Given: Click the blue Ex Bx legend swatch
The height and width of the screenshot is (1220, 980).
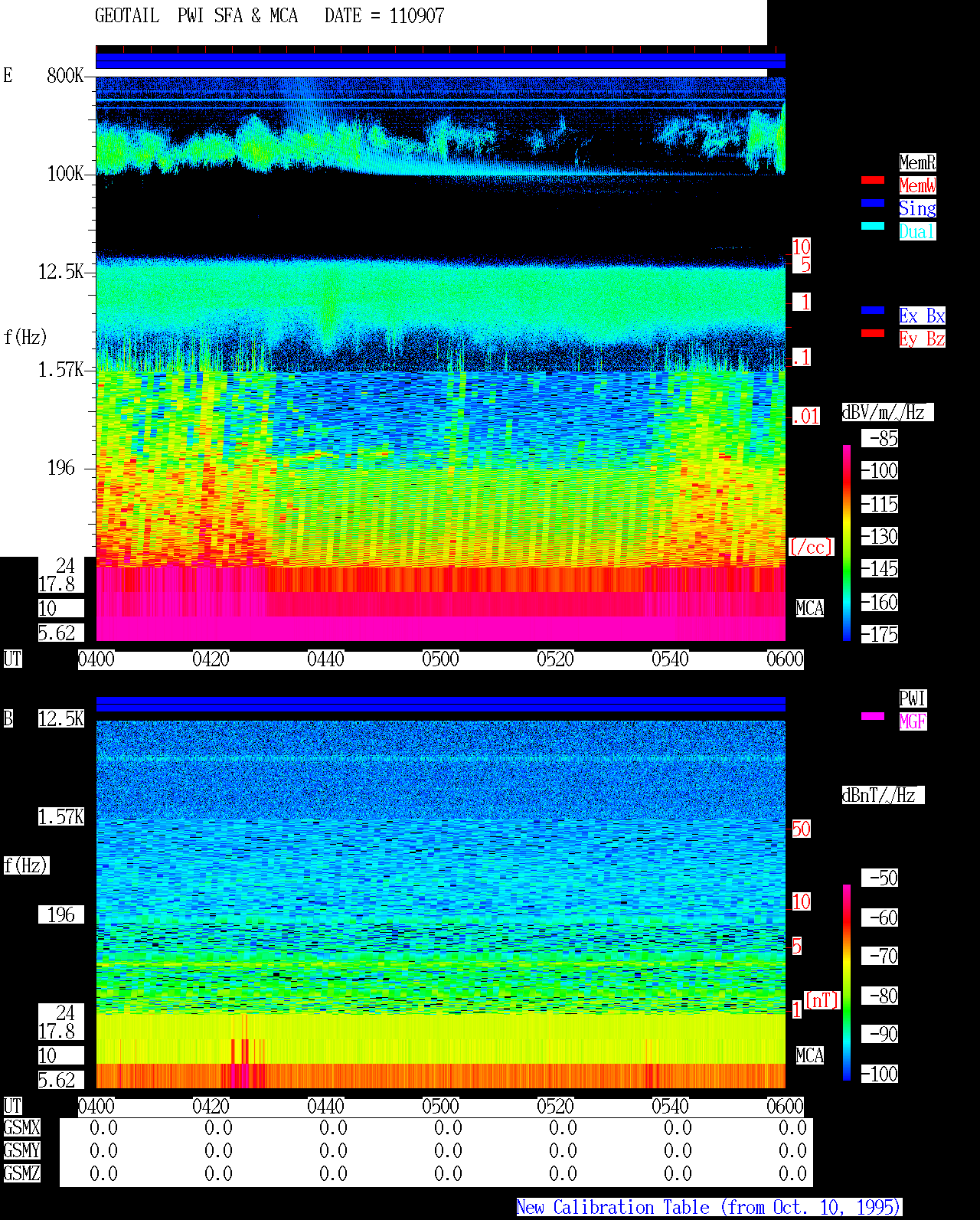Looking at the screenshot, I should click(x=873, y=310).
